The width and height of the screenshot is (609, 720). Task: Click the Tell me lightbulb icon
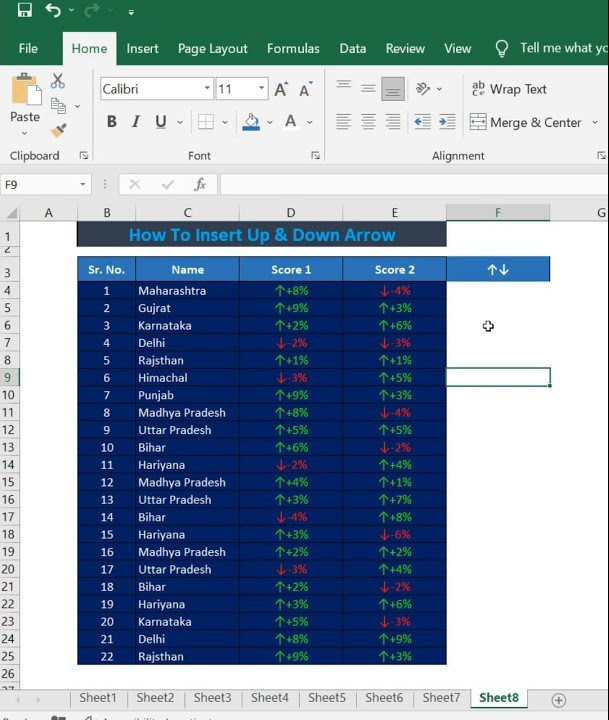pos(502,48)
